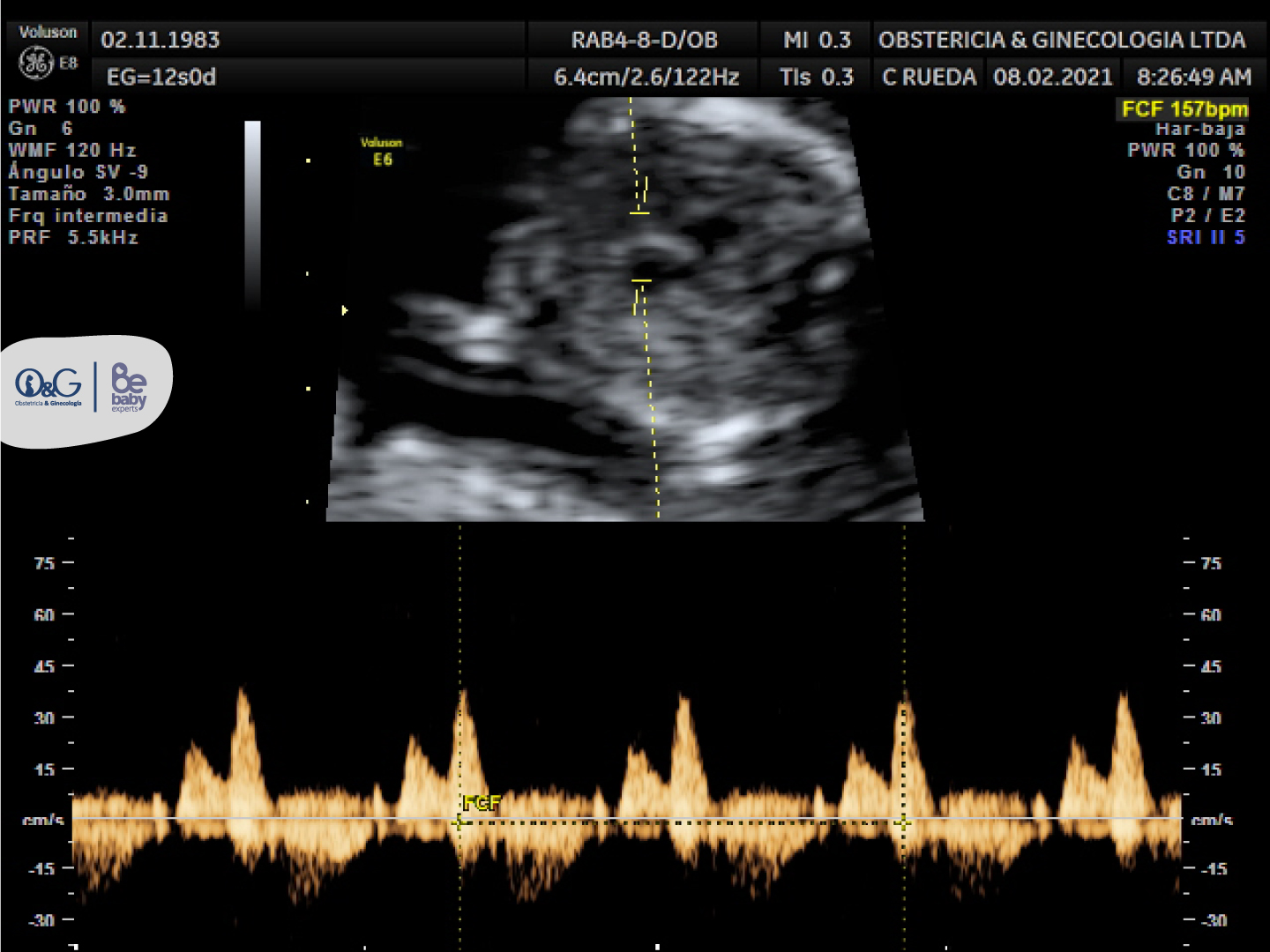Click the Tamaño 3.0mm setting

click(x=89, y=194)
